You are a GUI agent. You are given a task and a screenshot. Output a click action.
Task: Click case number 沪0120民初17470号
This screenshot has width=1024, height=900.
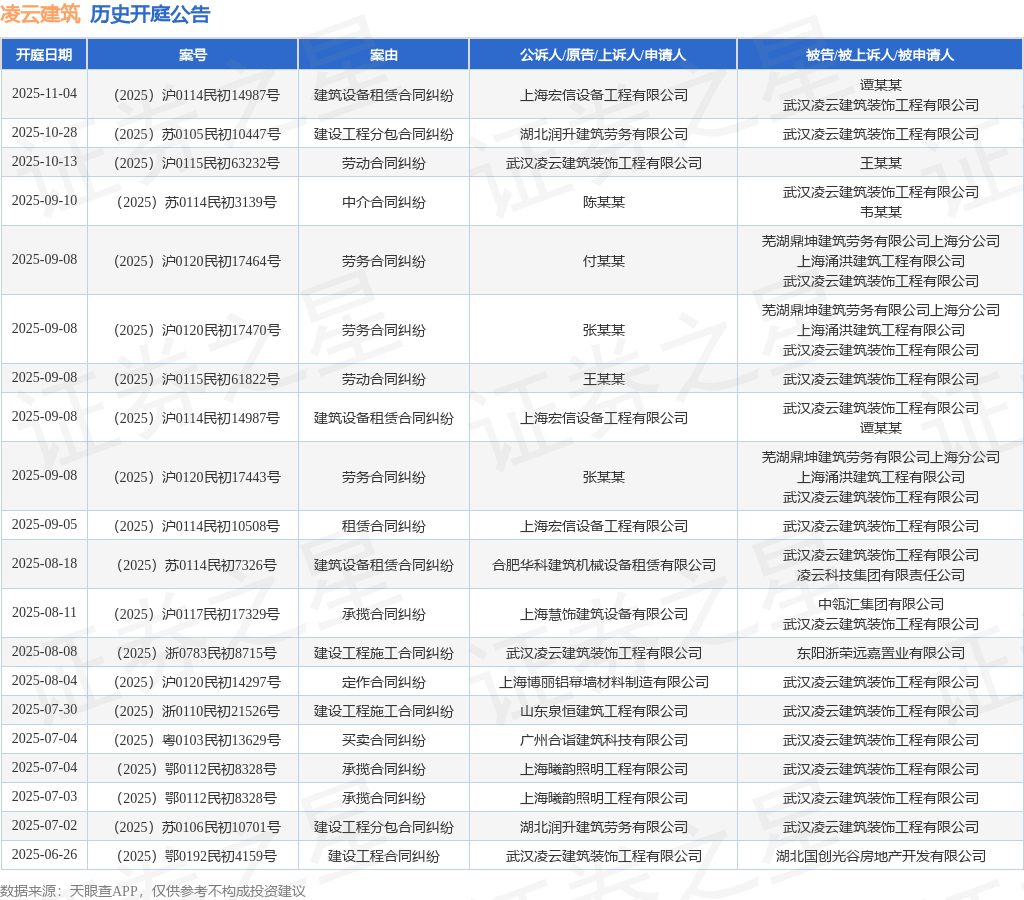click(197, 330)
